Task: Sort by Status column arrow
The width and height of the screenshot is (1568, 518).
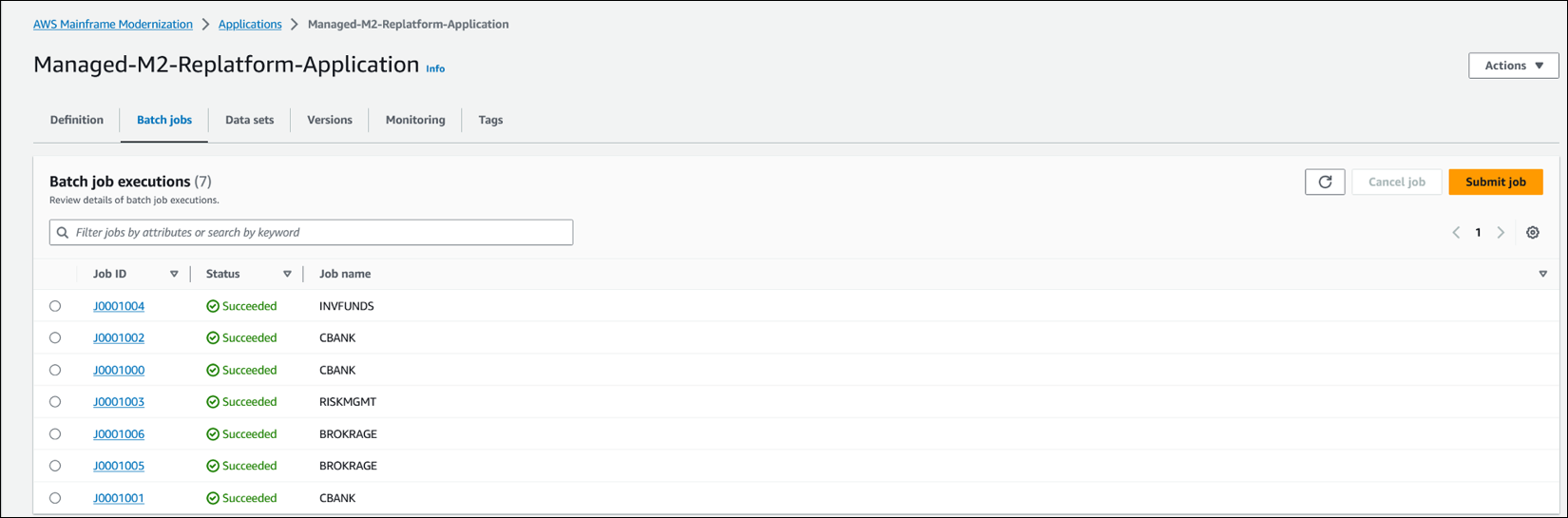Action: 287,275
